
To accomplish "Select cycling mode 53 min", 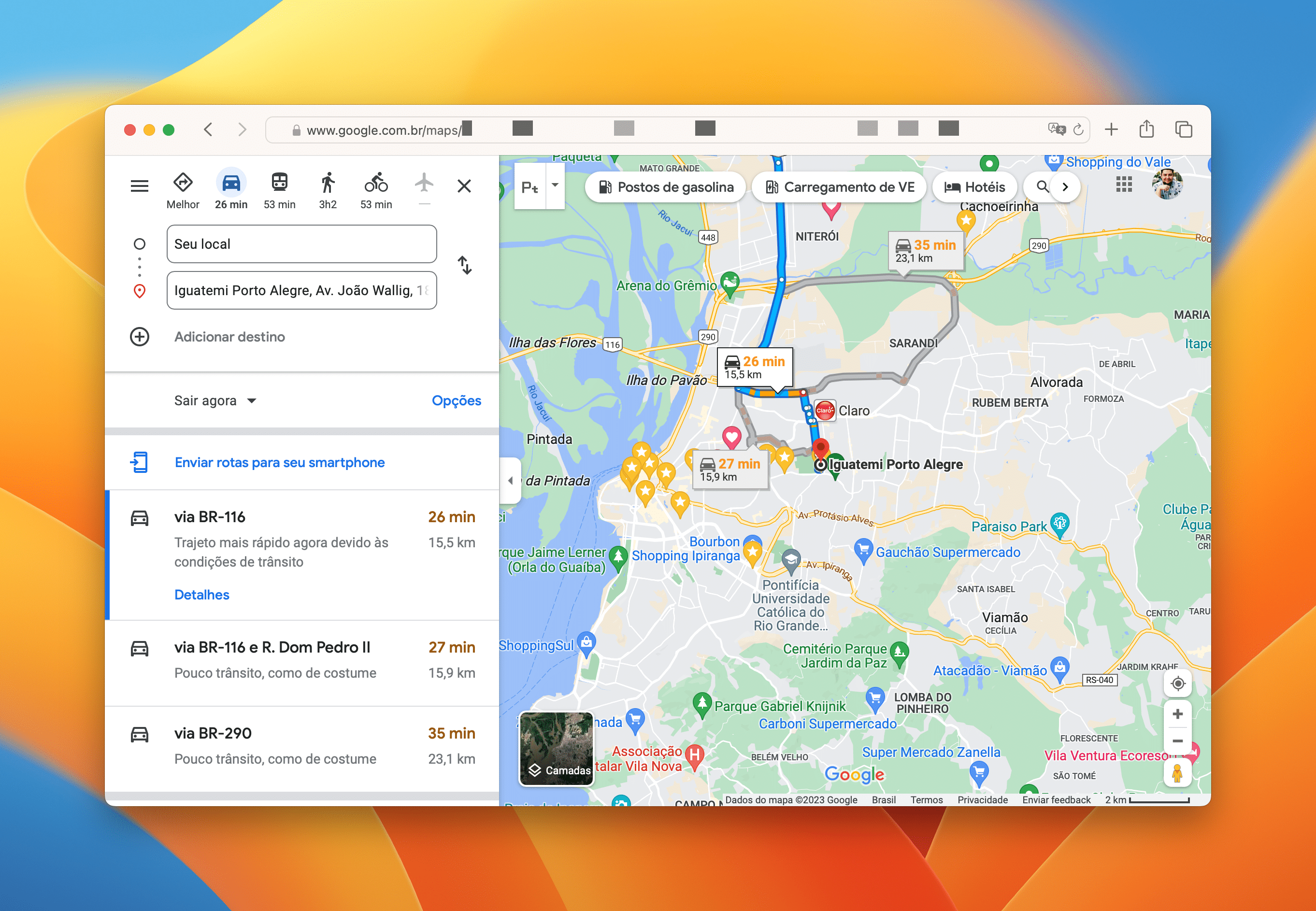I will pyautogui.click(x=376, y=191).
